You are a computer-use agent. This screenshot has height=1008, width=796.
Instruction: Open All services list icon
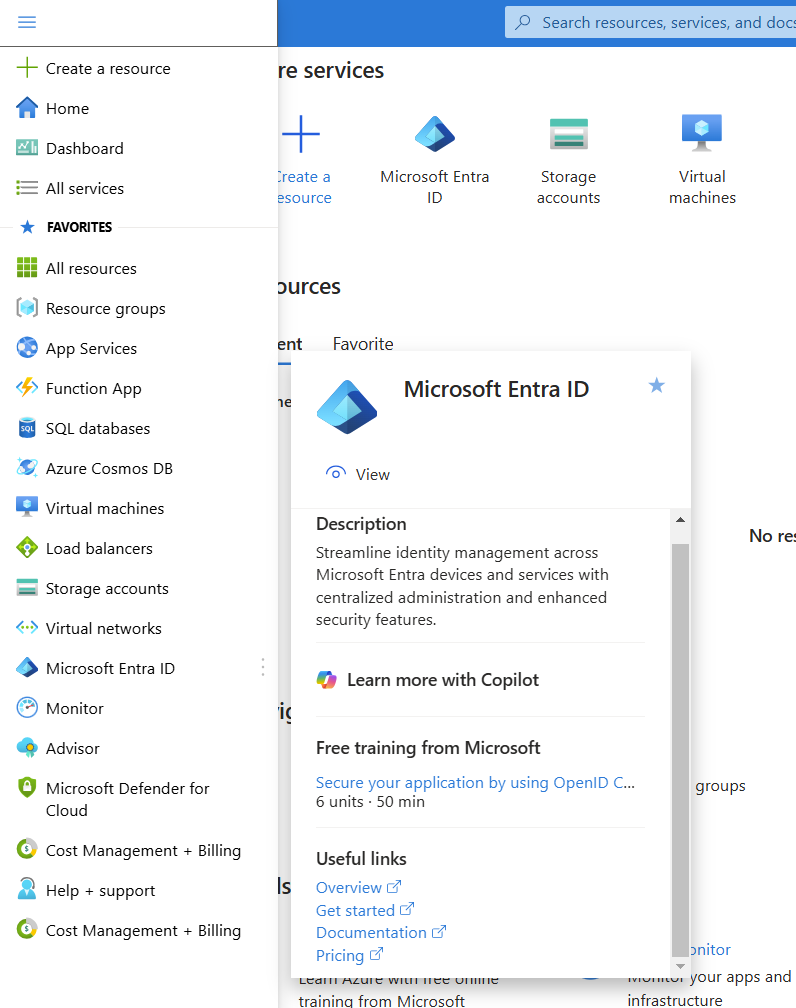click(x=26, y=188)
